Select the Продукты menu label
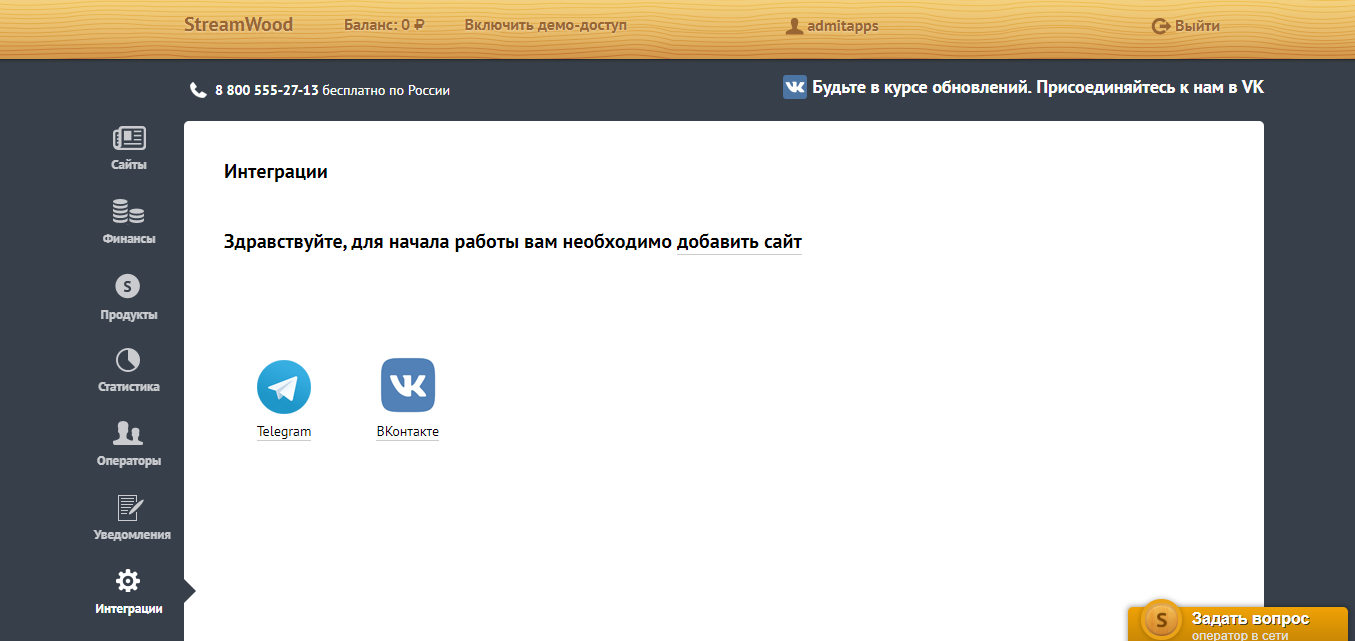Screen dimensions: 1355x641 click(x=129, y=315)
